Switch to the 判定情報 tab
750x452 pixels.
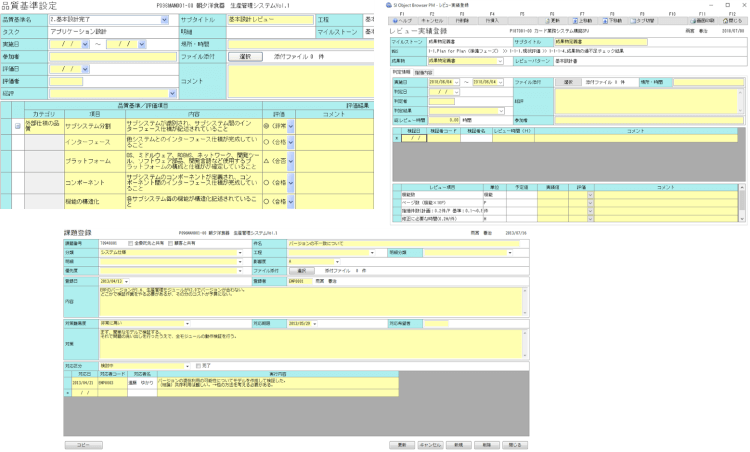pyautogui.click(x=400, y=72)
